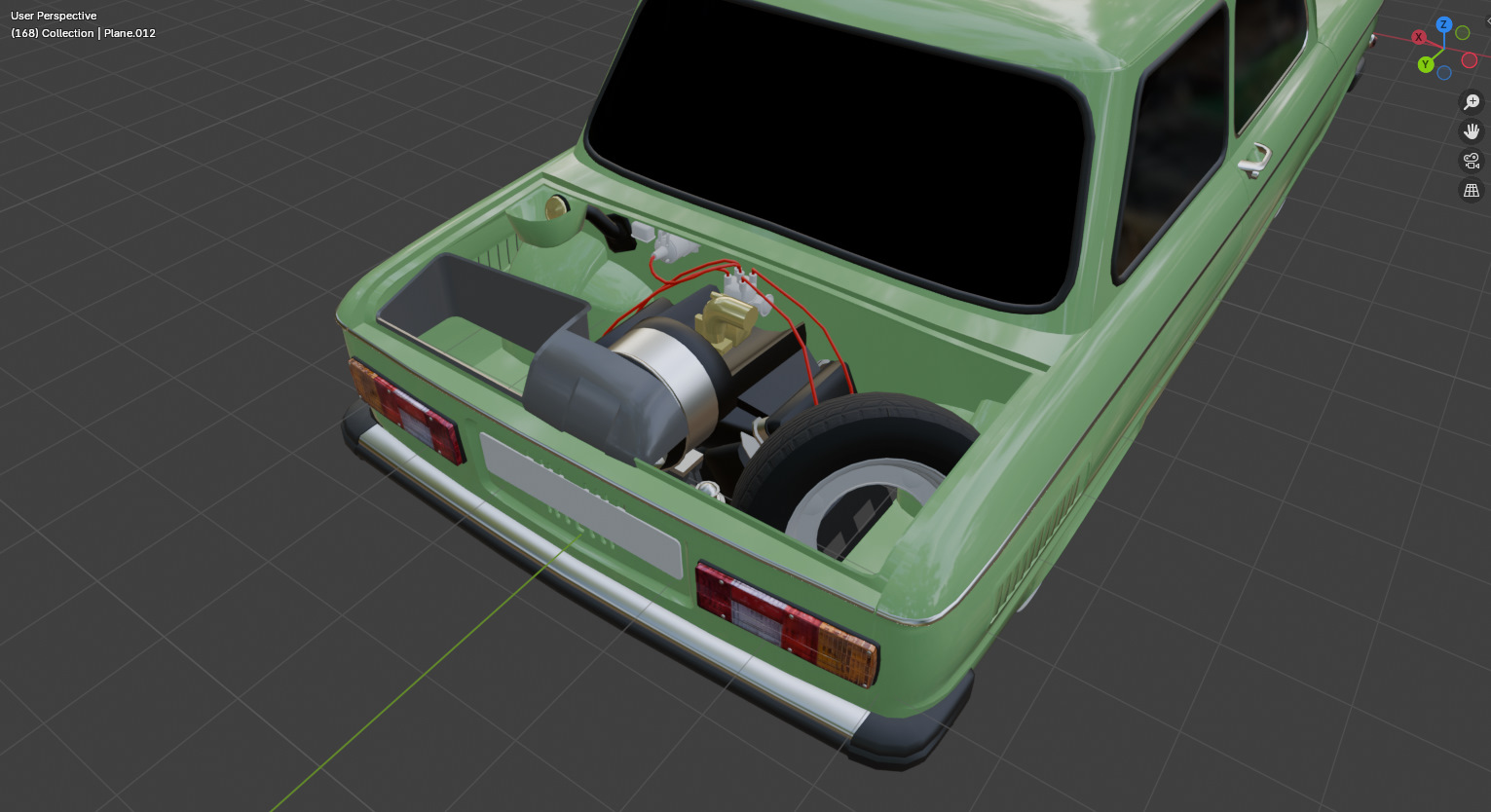Select the left rear taillight
1491x812 pixels.
[406, 410]
